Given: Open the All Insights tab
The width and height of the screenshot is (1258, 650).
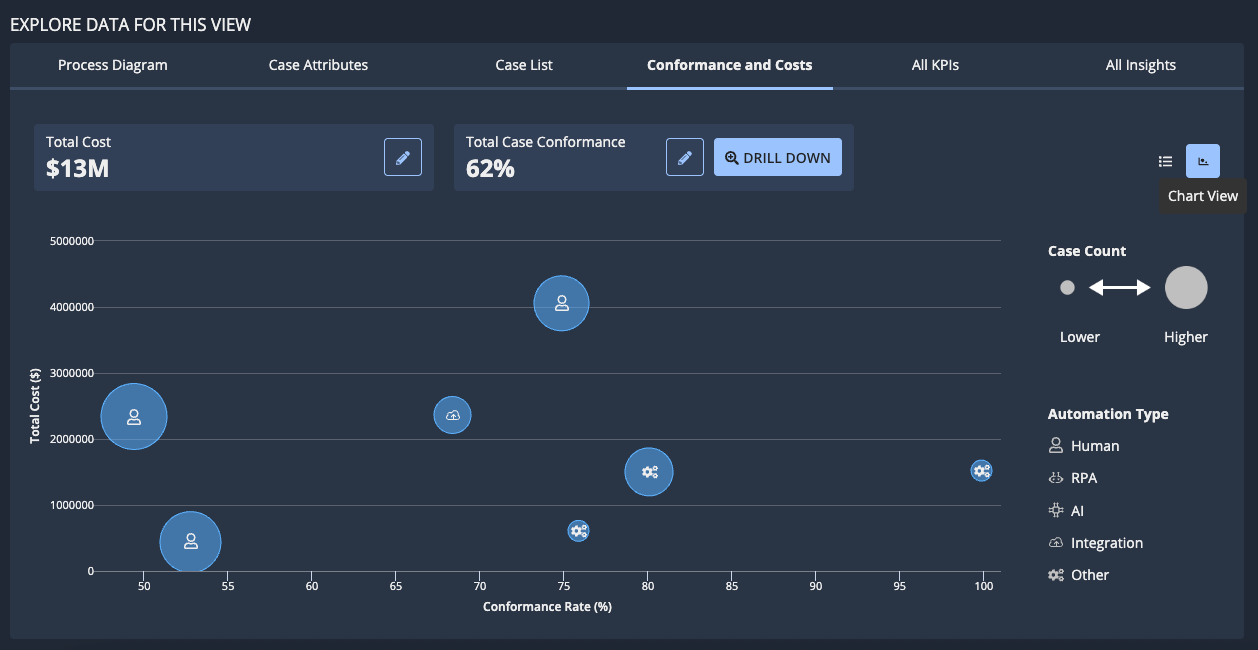Looking at the screenshot, I should click(x=1141, y=65).
